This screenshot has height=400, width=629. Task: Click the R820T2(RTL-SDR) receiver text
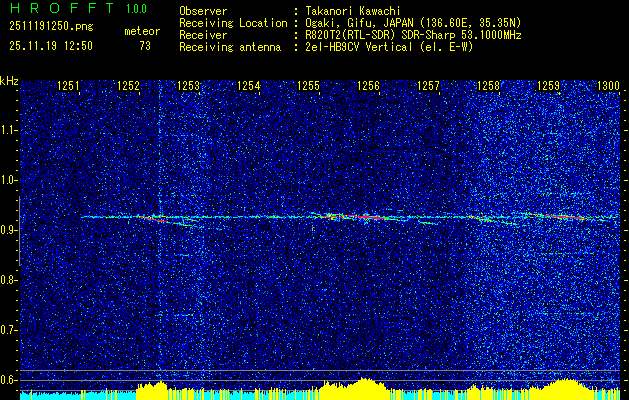point(413,35)
